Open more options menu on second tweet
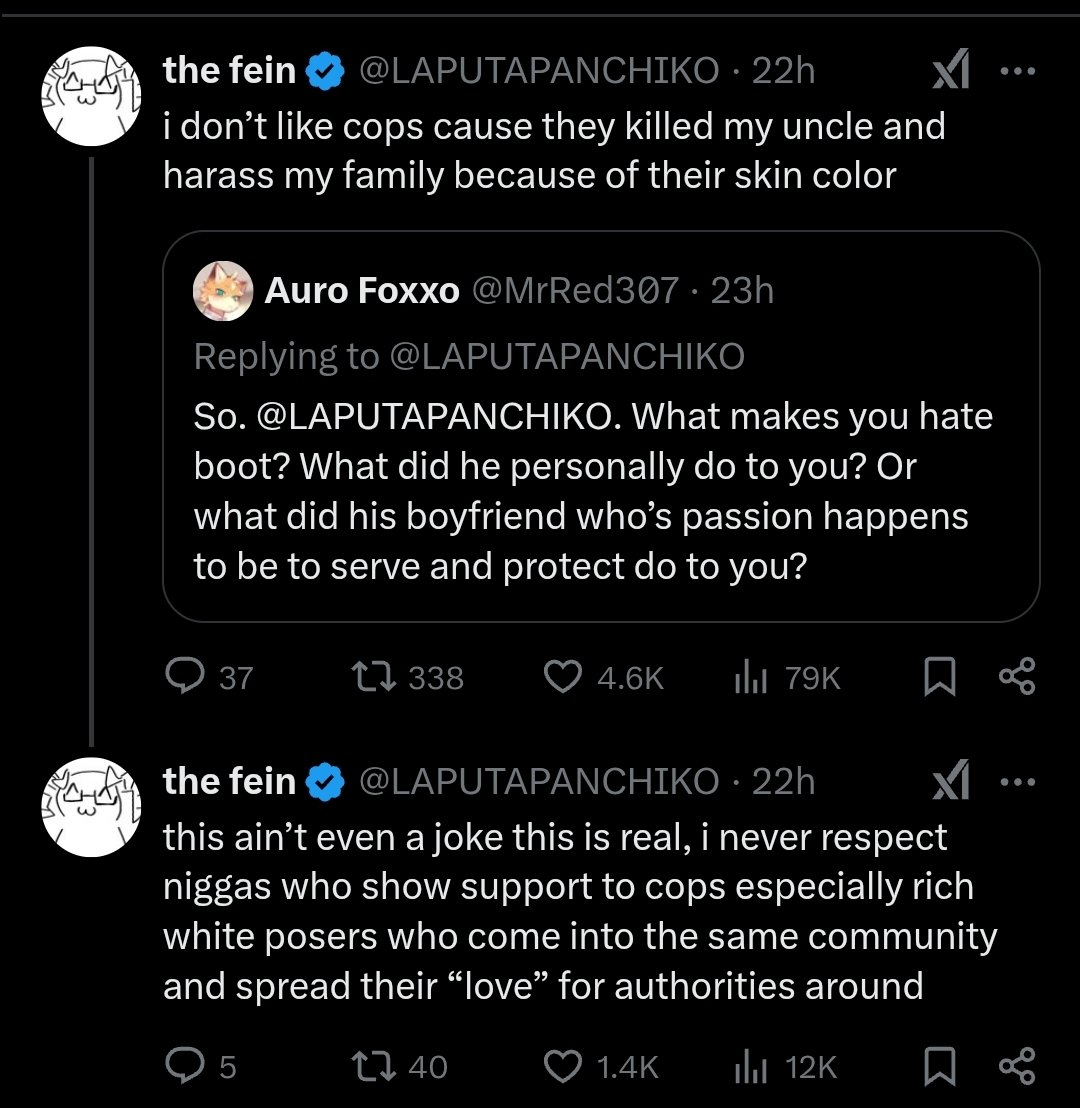 [1018, 782]
